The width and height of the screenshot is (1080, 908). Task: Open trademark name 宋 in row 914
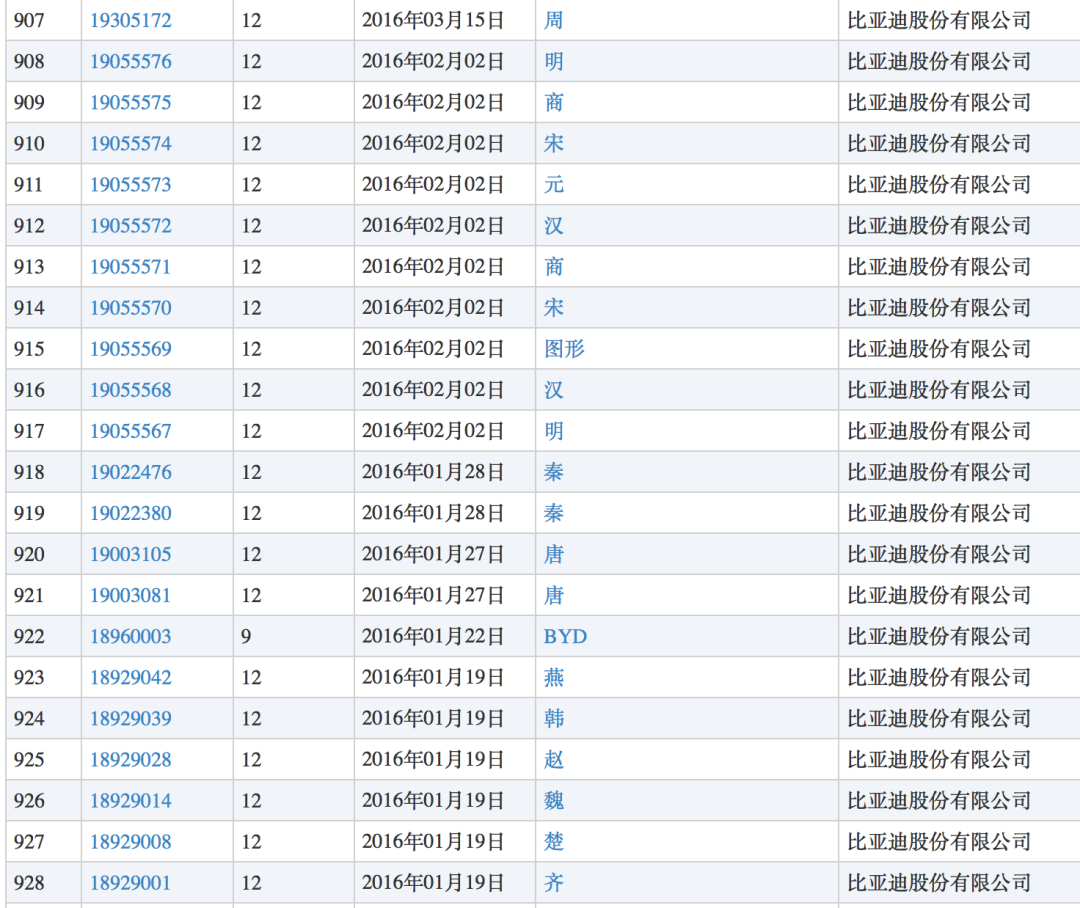coord(554,307)
